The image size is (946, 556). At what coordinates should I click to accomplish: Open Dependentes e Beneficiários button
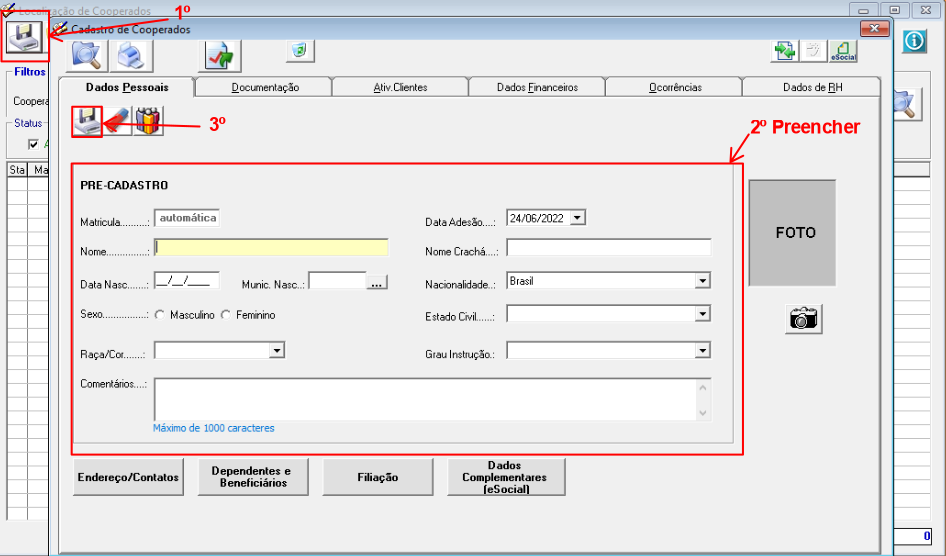click(253, 477)
